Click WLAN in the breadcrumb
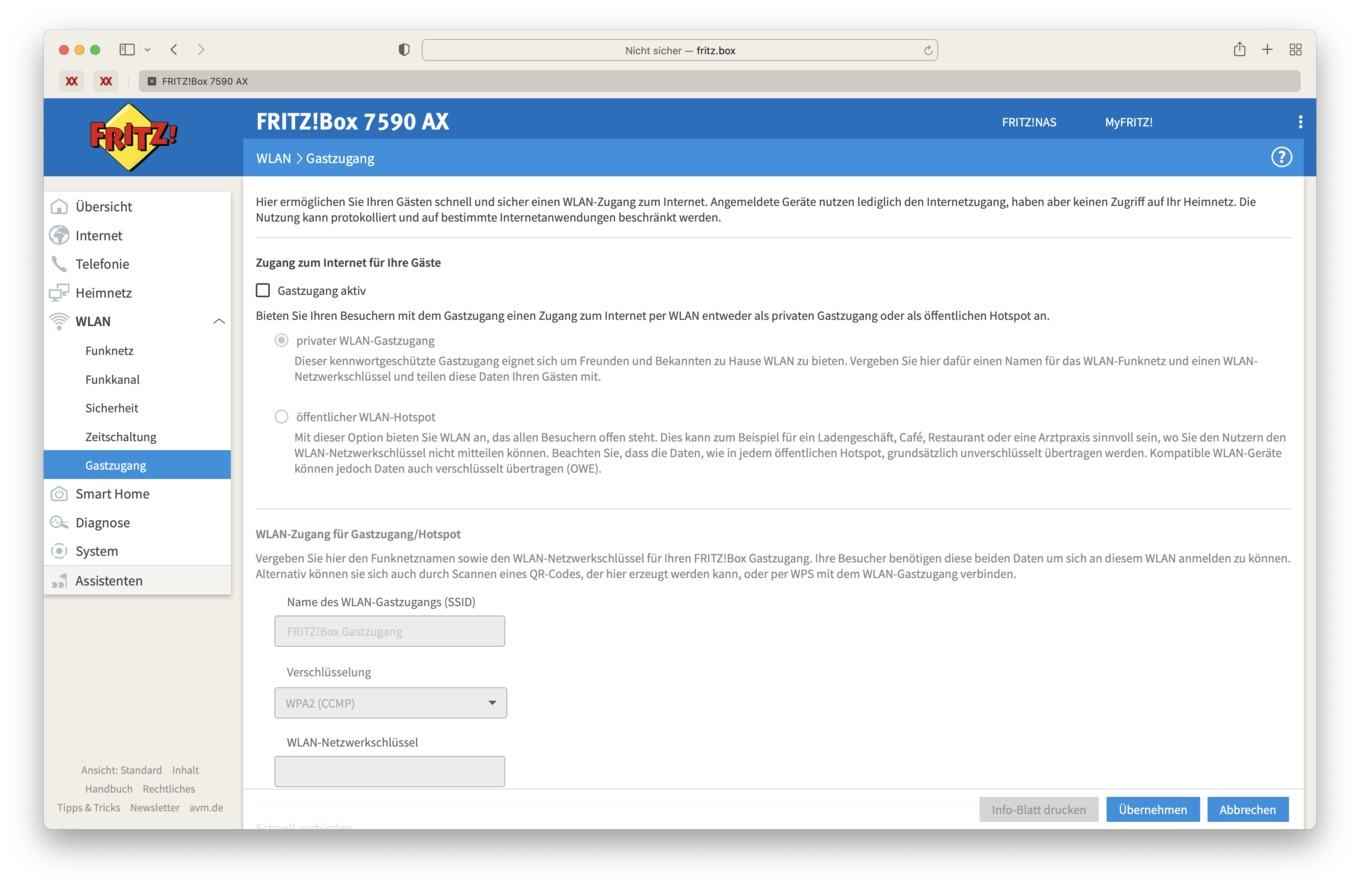The width and height of the screenshot is (1360, 887). pos(273,158)
